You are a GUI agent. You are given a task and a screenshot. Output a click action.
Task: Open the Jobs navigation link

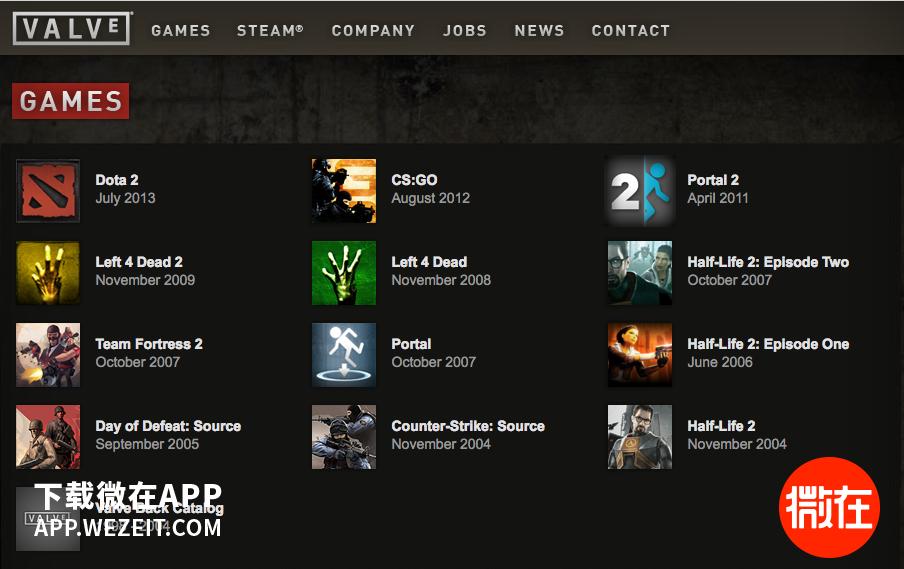[465, 31]
